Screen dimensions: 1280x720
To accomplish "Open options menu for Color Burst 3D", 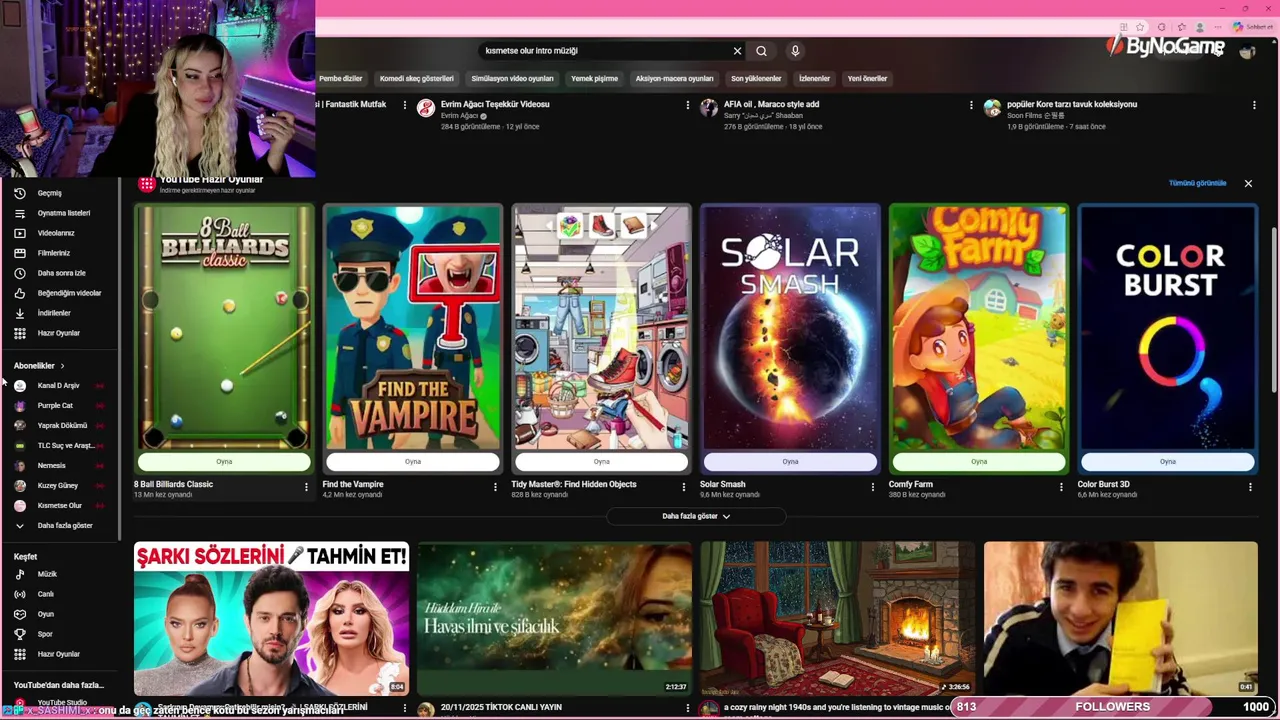I will pyautogui.click(x=1250, y=487).
